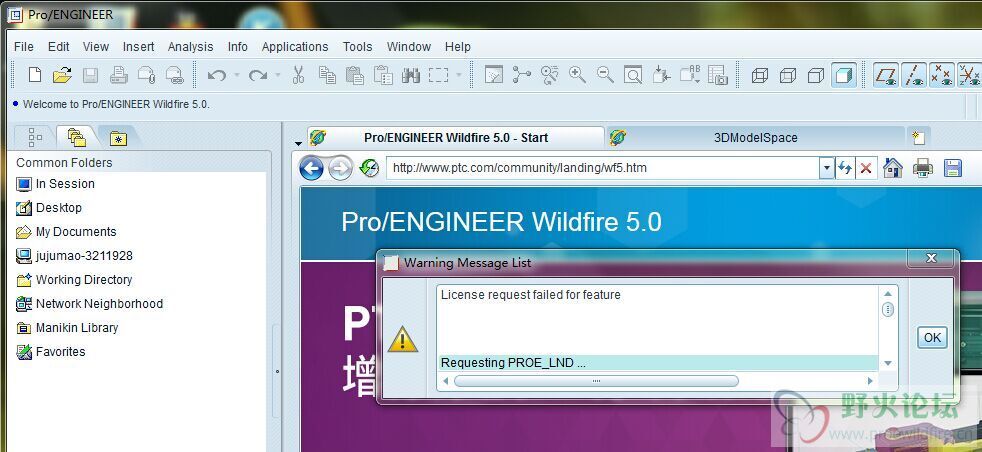Open the Info menu
This screenshot has height=452, width=982.
[237, 47]
